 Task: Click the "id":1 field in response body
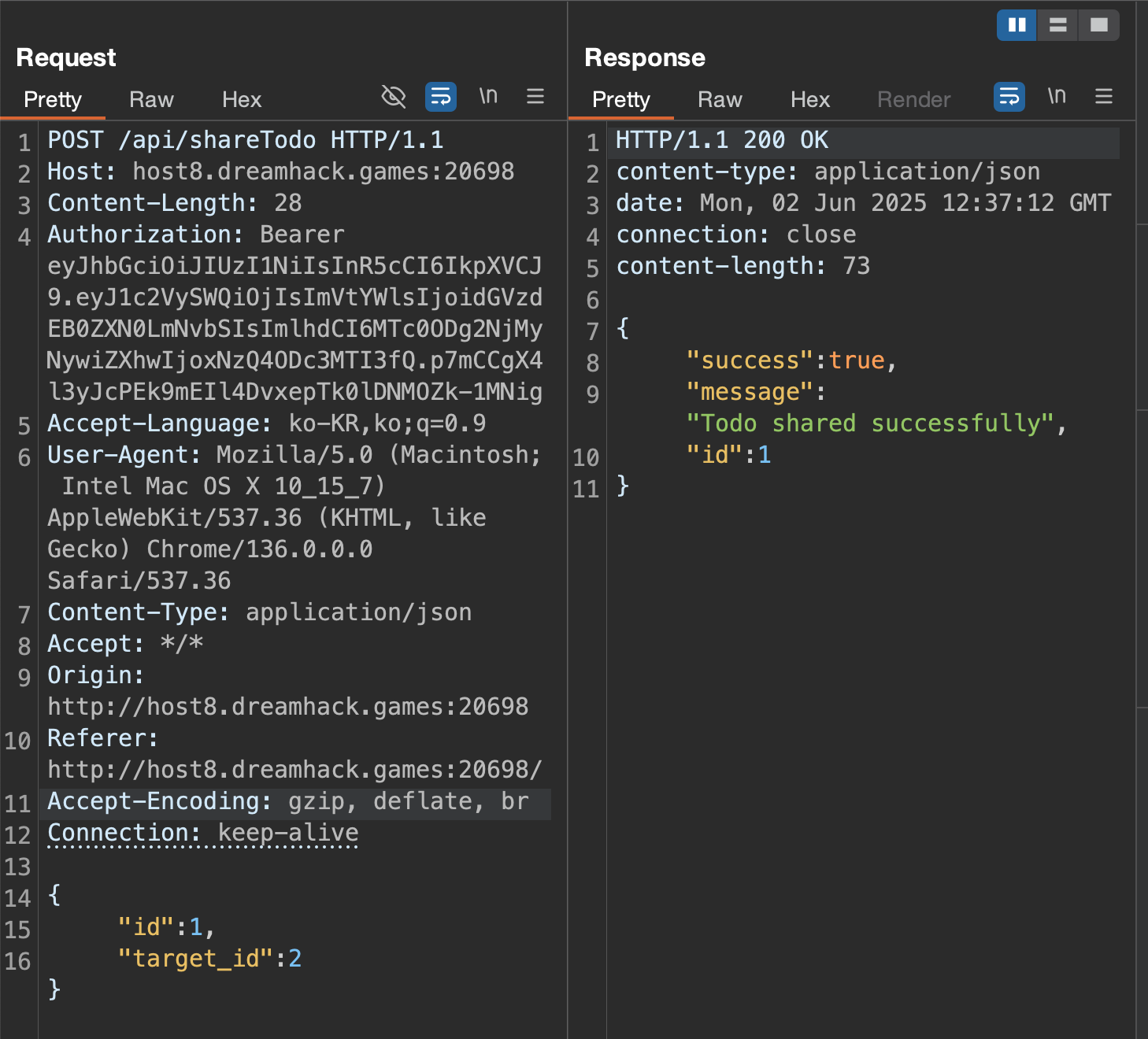[729, 455]
